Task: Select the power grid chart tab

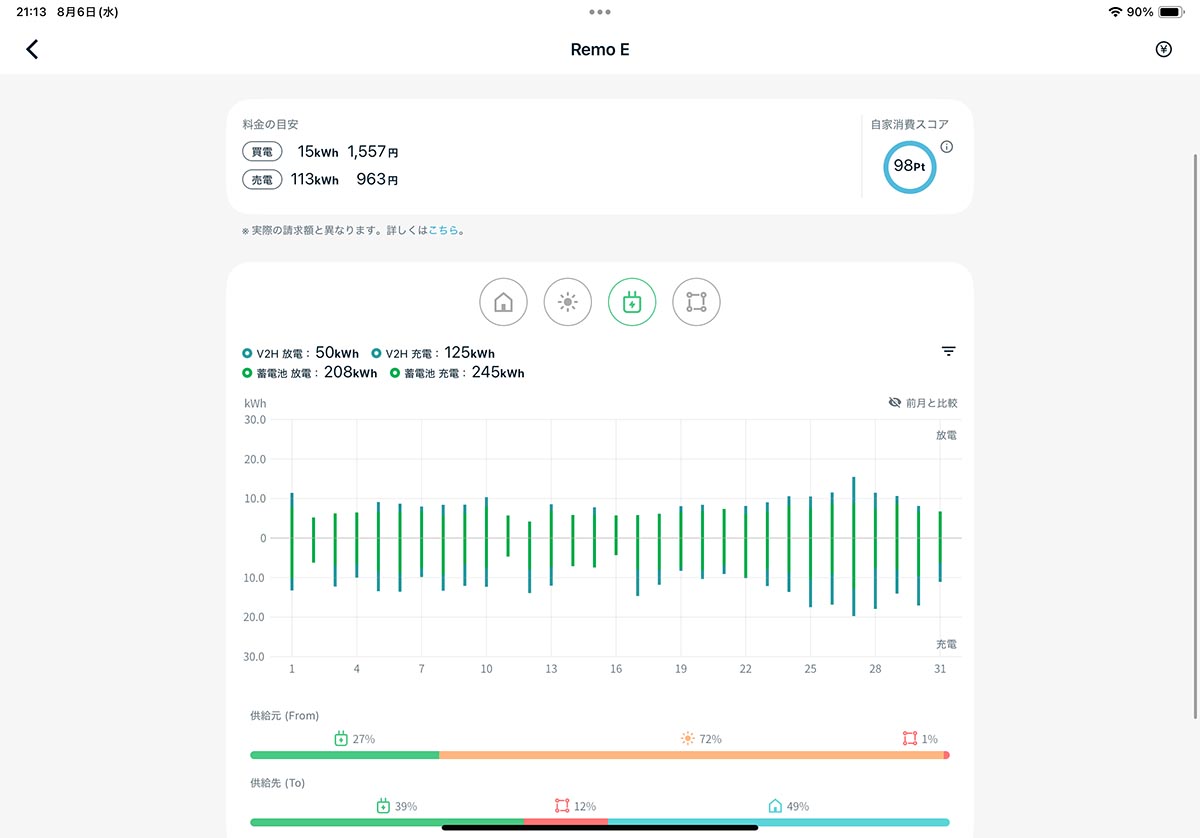Action: [696, 302]
